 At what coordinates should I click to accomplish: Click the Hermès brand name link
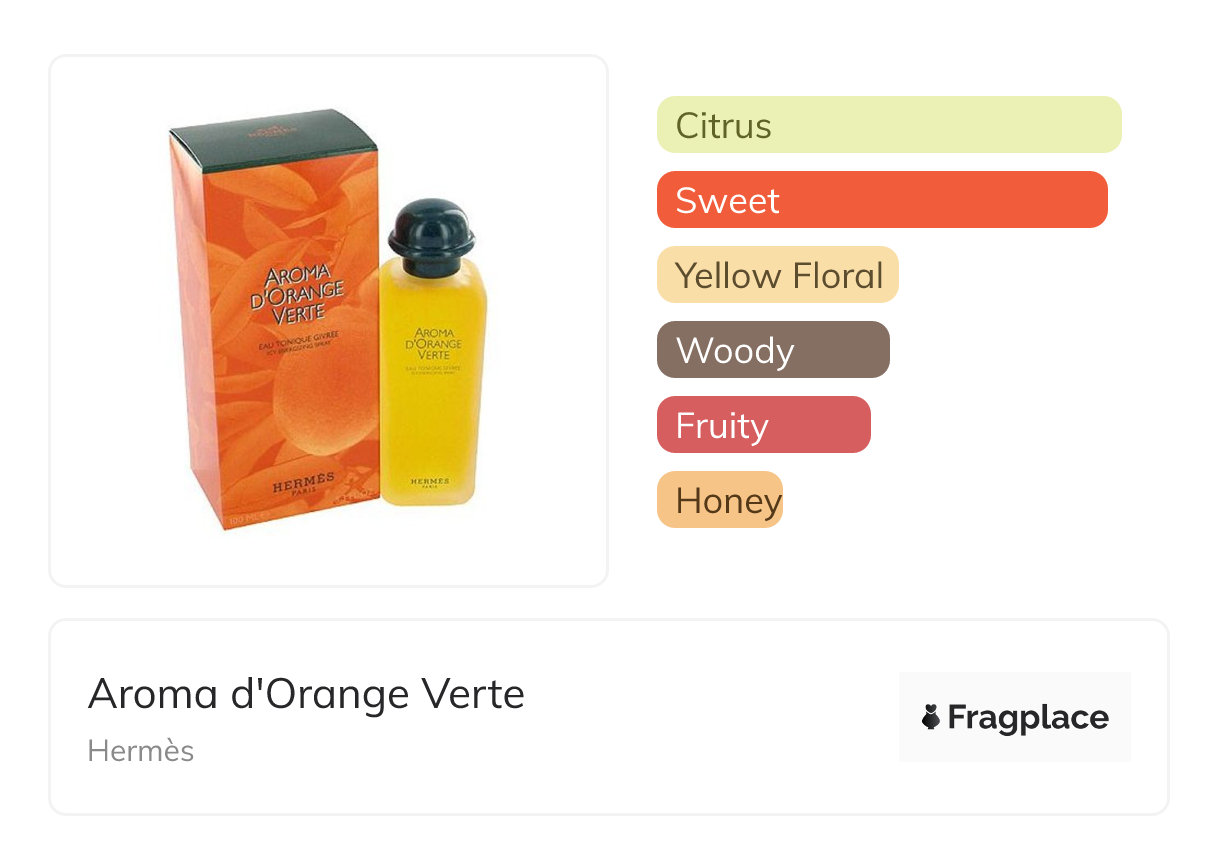point(141,751)
